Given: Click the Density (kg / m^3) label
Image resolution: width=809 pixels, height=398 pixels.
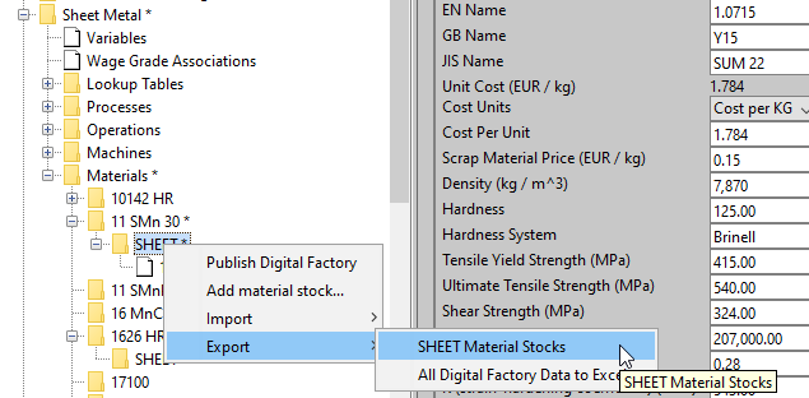Looking at the screenshot, I should click(x=505, y=184).
